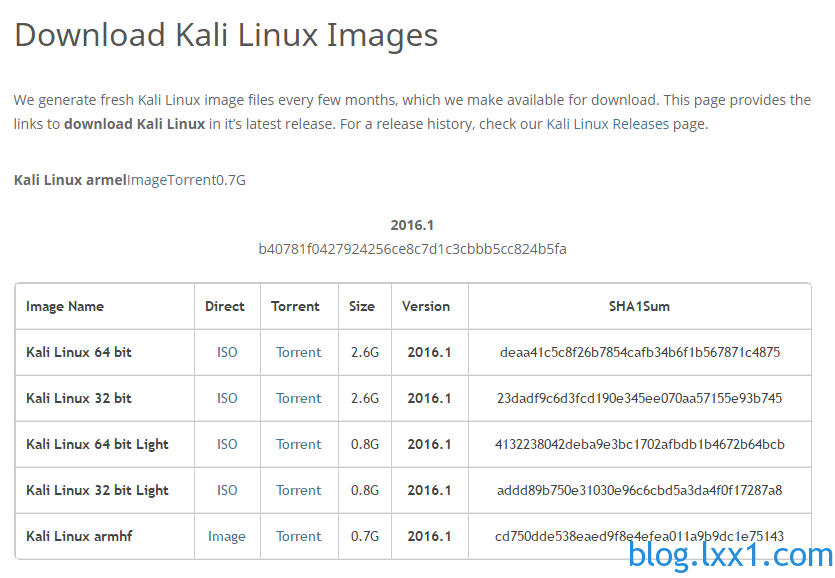Select the SHA1Sum of Kali Linux 64 bit
Screen dimensions: 835x578
[640, 352]
